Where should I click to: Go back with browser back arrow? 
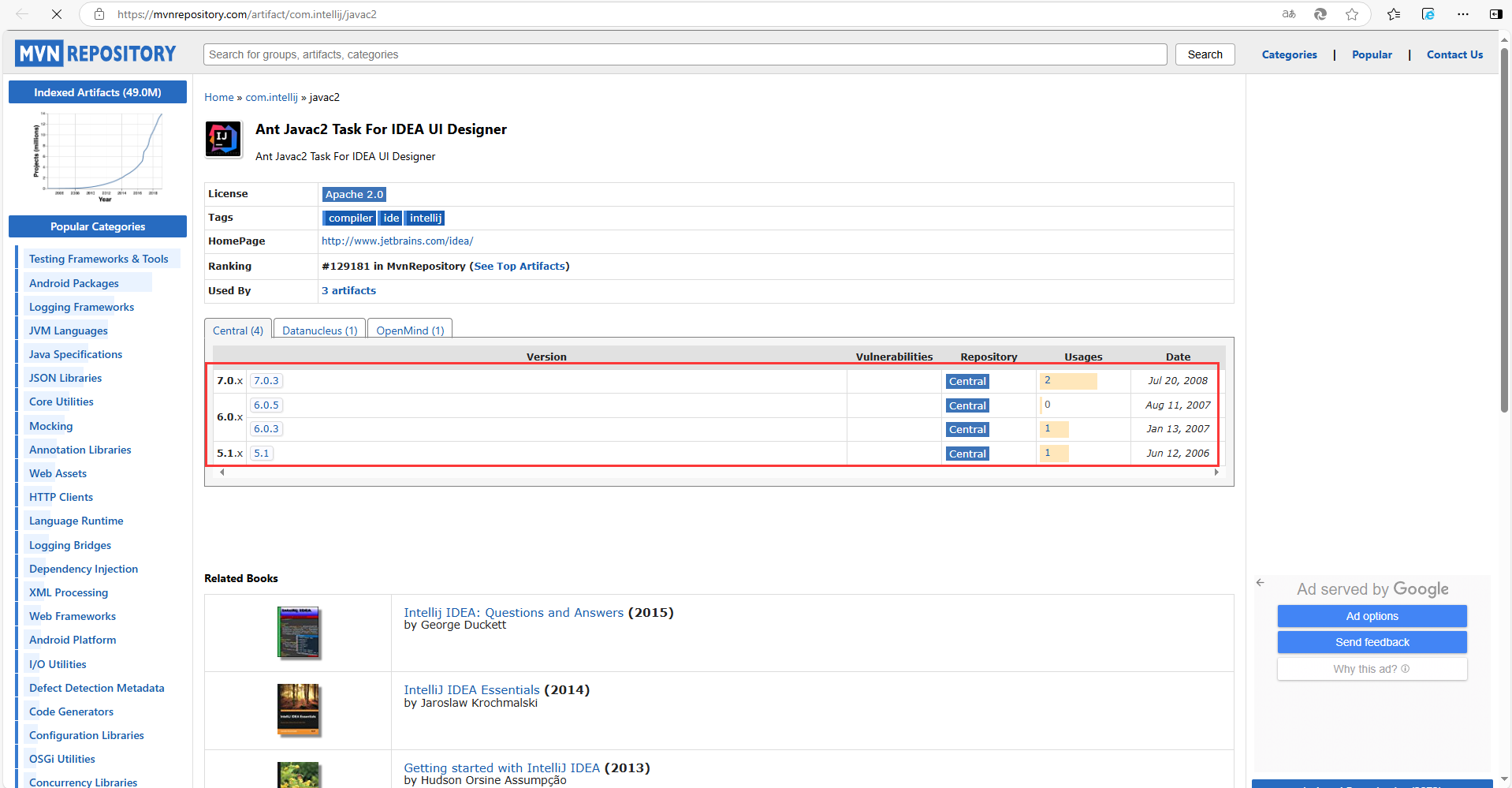pos(22,14)
